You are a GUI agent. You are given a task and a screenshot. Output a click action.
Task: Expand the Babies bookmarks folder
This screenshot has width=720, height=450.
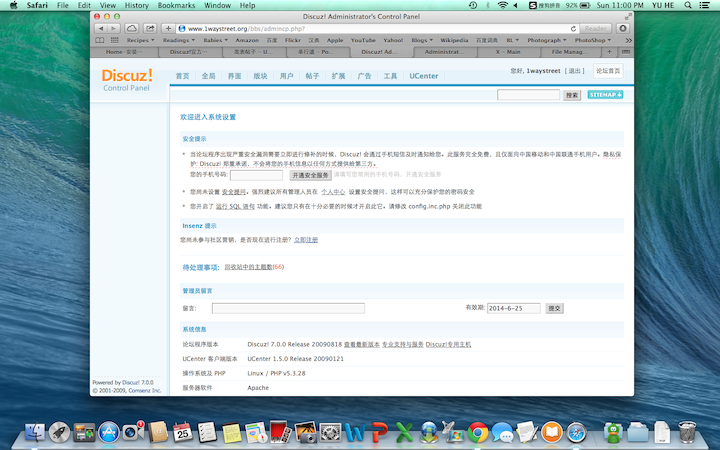click(x=215, y=40)
